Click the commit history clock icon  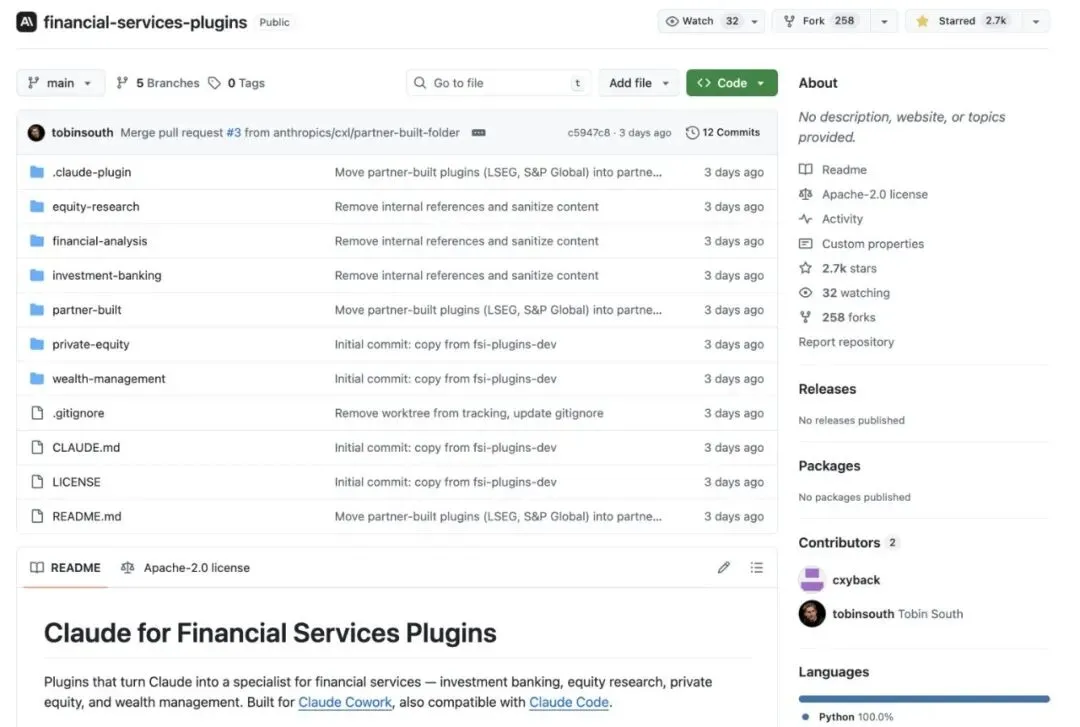[692, 133]
